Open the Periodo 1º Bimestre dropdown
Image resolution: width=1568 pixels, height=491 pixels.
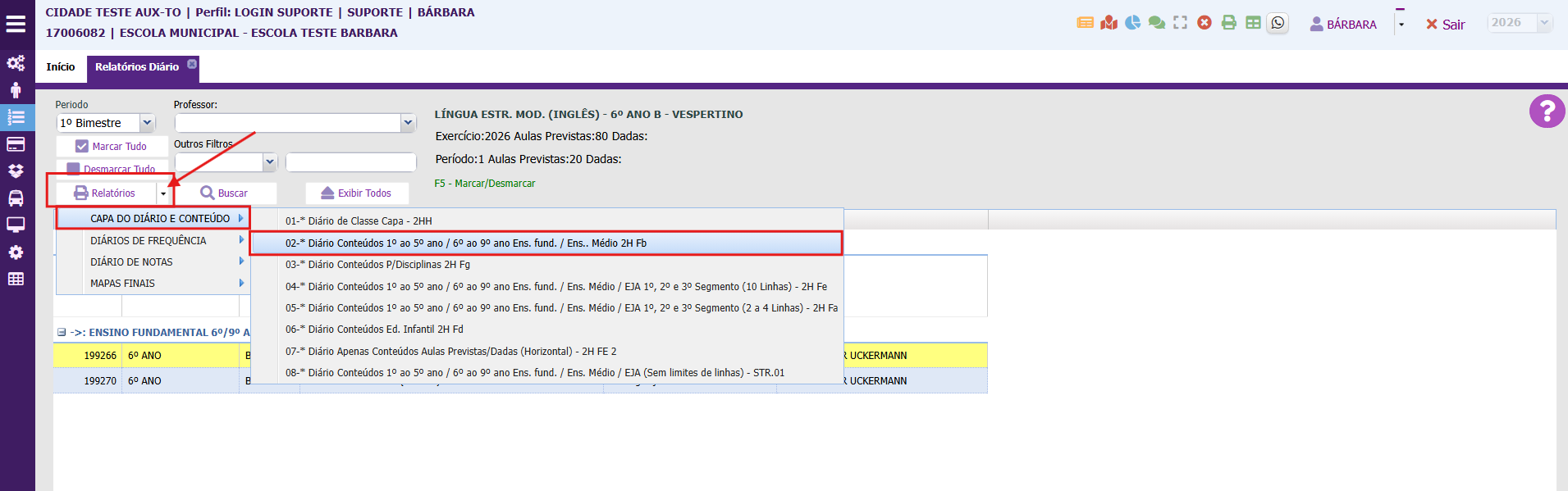(x=147, y=123)
